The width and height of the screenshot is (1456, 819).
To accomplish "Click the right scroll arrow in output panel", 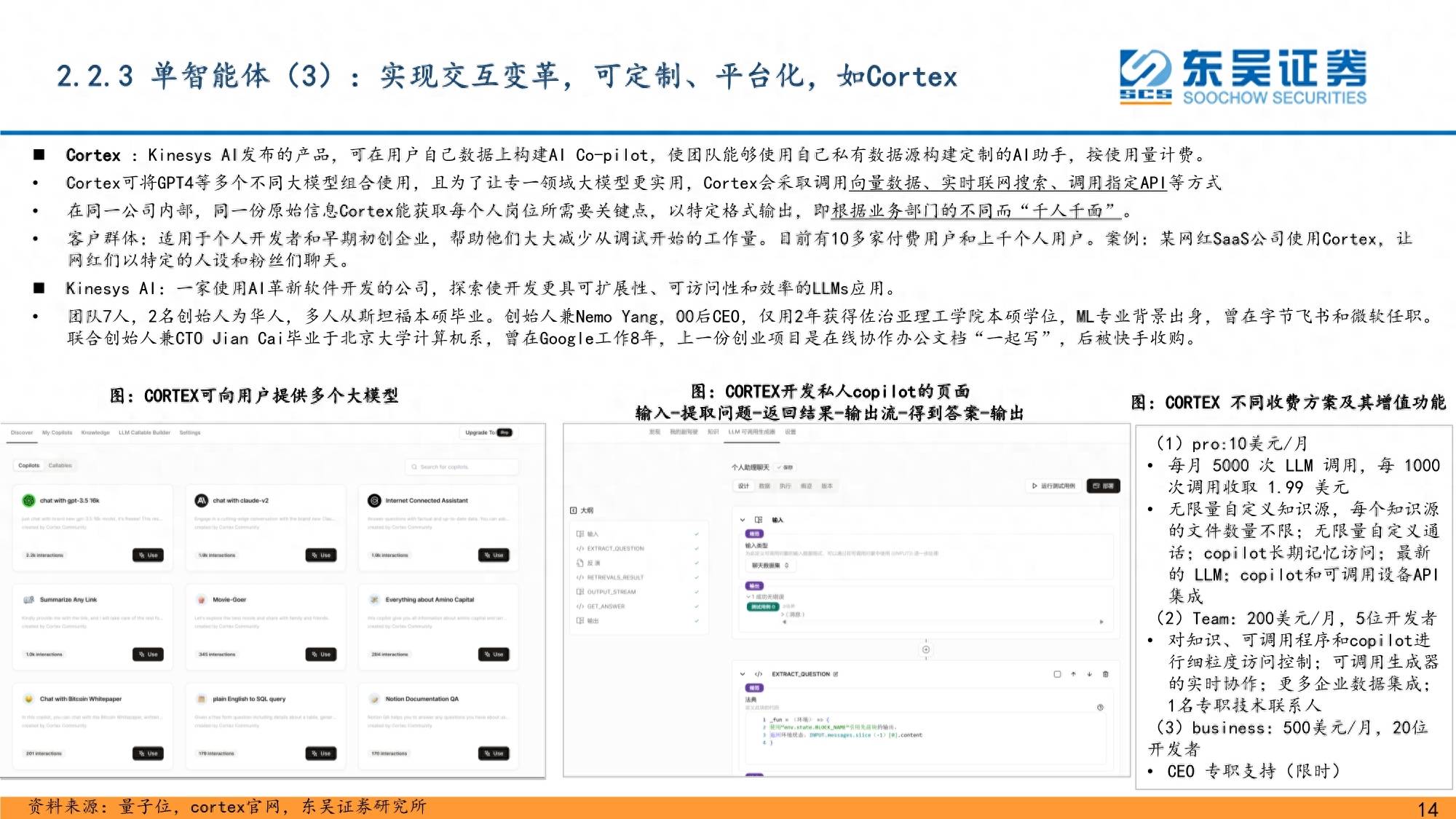I will pos(1101,622).
